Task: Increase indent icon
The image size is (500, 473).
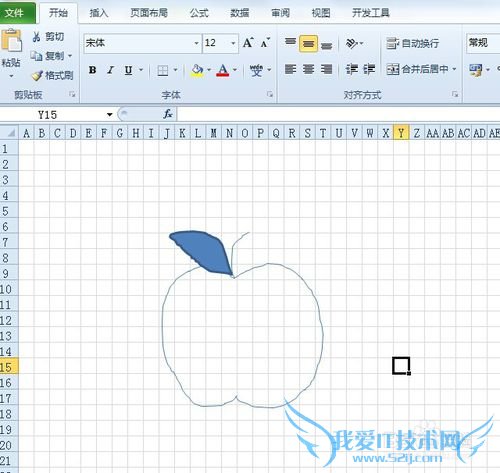Action: [x=369, y=69]
